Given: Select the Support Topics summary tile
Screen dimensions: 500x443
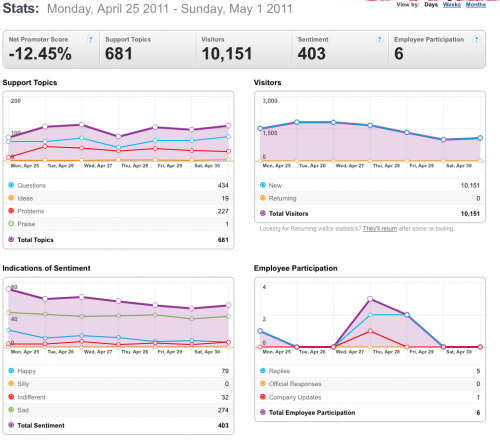Looking at the screenshot, I should 148,50.
